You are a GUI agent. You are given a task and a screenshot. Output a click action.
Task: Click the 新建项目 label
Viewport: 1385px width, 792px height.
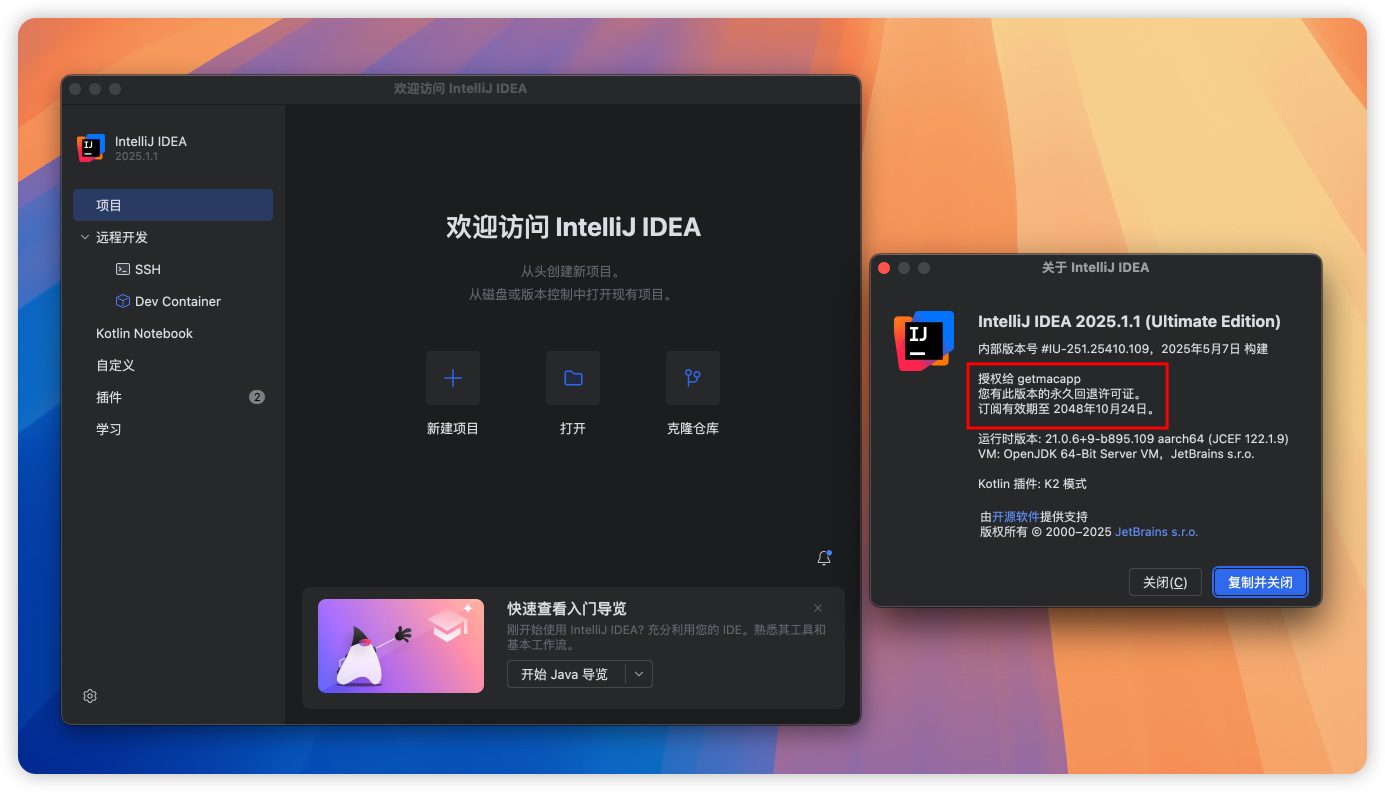[453, 428]
